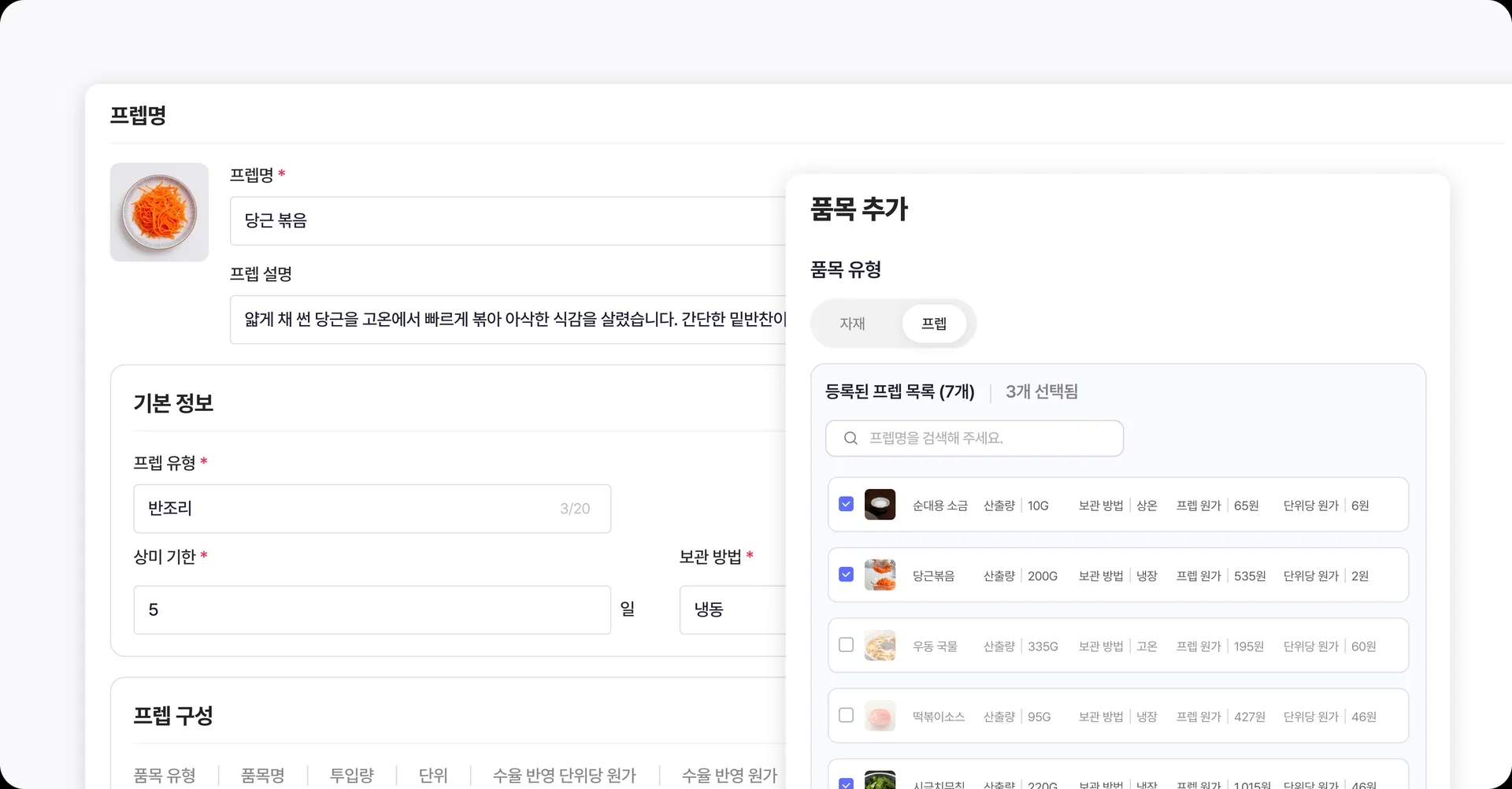
Task: Click the 상미 기한 days input field
Action: click(372, 609)
